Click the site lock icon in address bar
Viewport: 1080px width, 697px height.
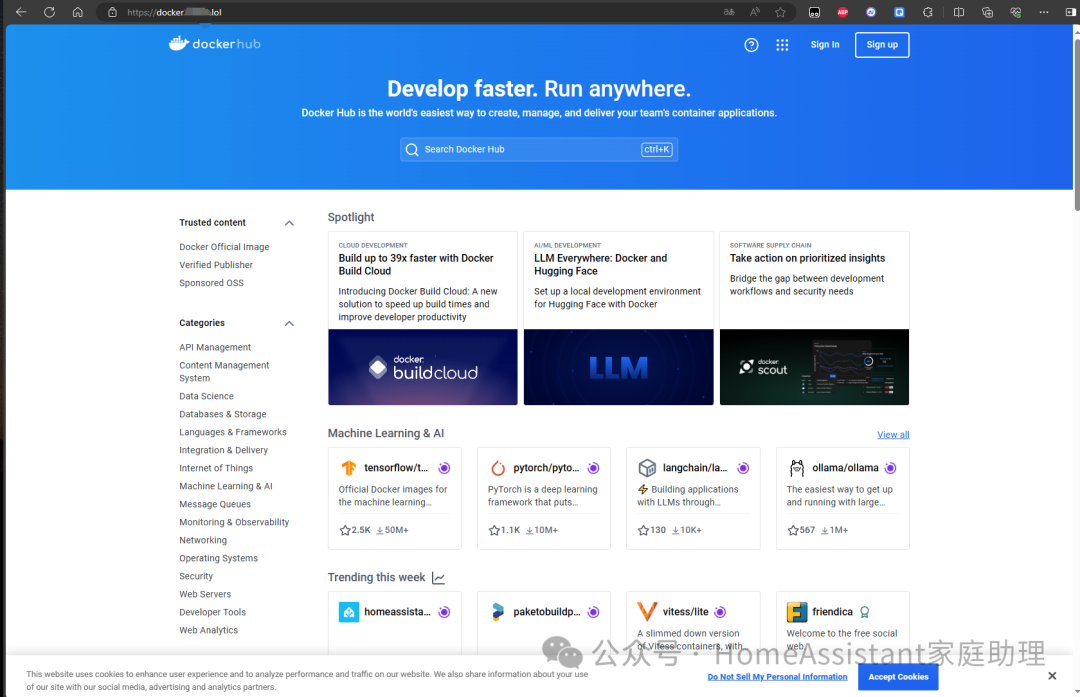tap(112, 12)
